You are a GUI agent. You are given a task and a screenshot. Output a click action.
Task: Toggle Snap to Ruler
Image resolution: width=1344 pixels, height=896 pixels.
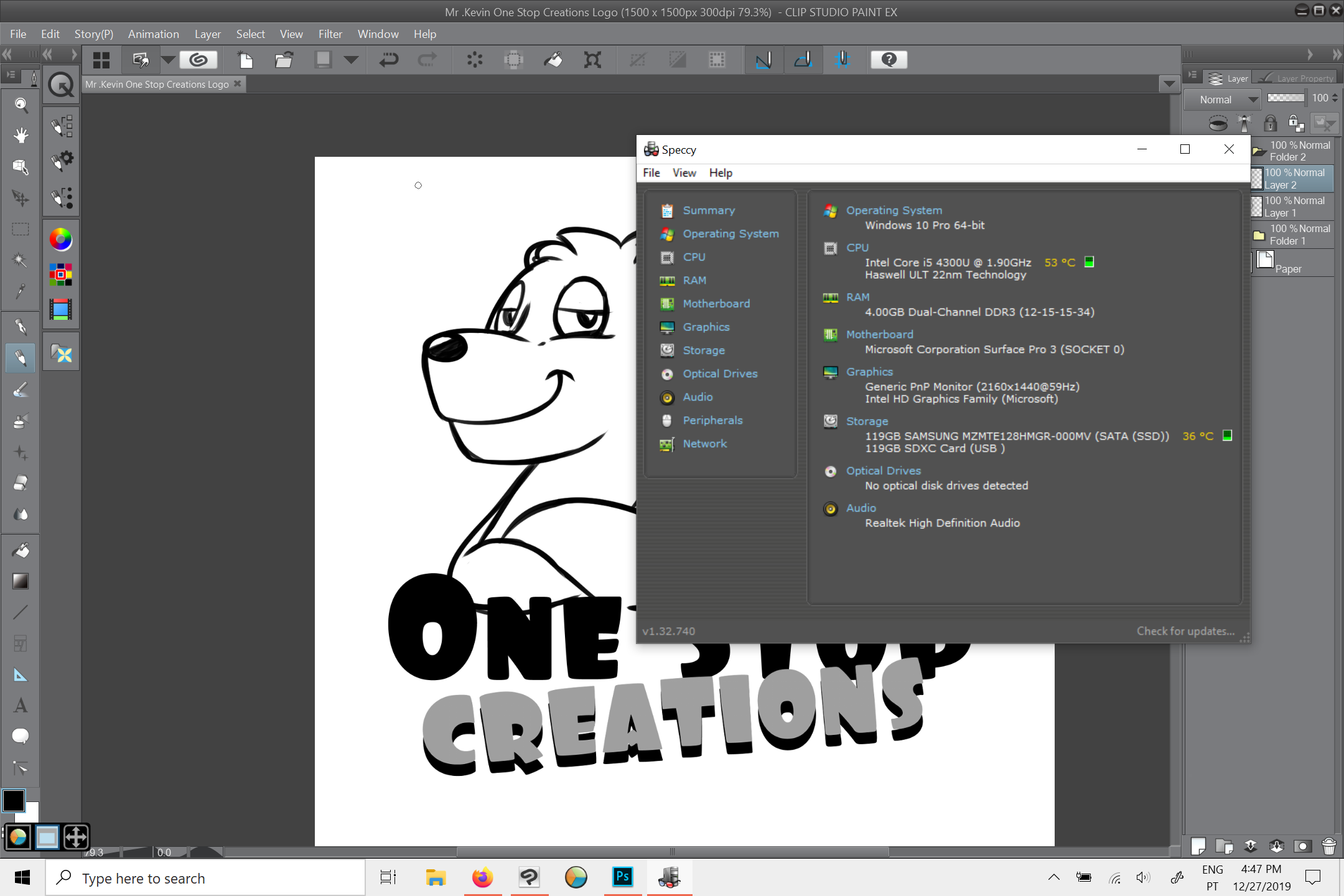click(763, 60)
